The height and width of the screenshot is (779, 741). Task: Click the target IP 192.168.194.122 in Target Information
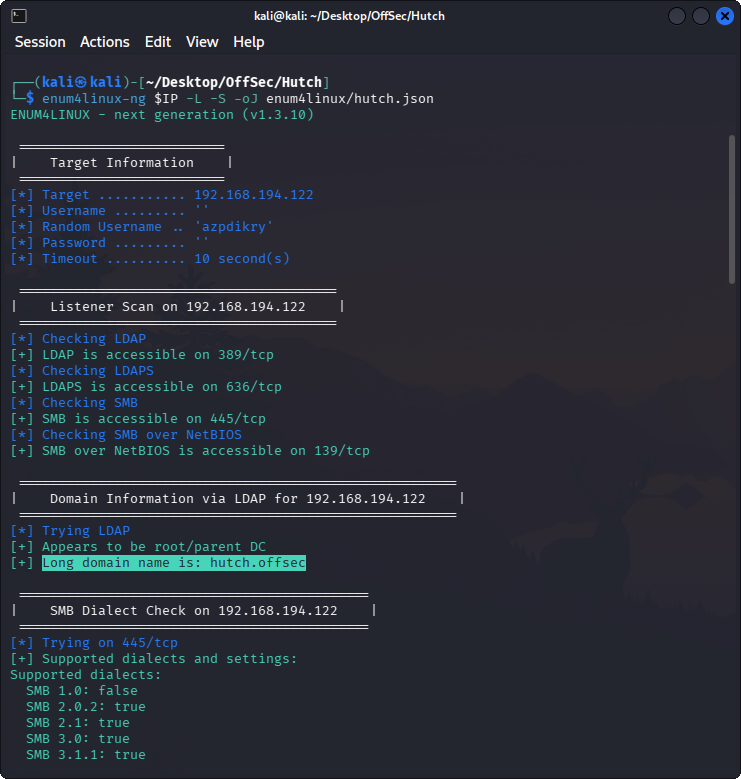(254, 195)
